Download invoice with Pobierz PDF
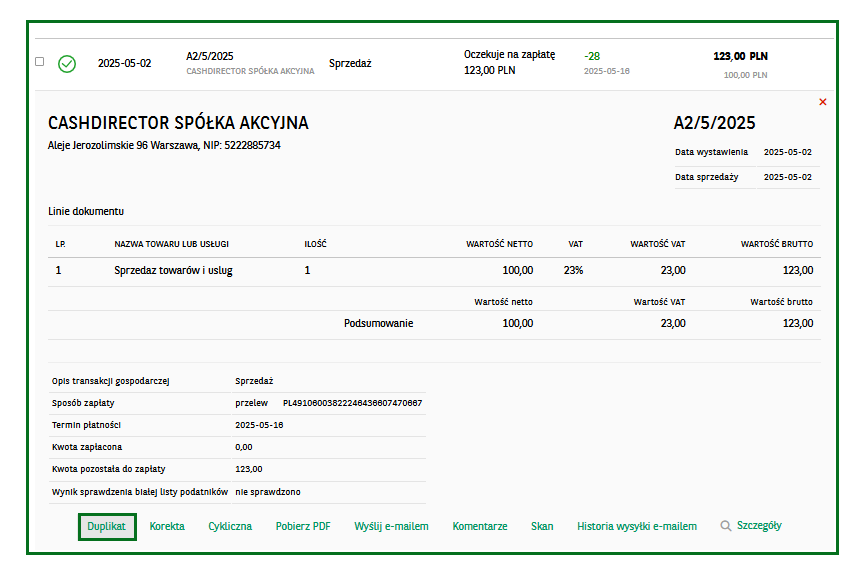The width and height of the screenshot is (867, 580). [303, 526]
